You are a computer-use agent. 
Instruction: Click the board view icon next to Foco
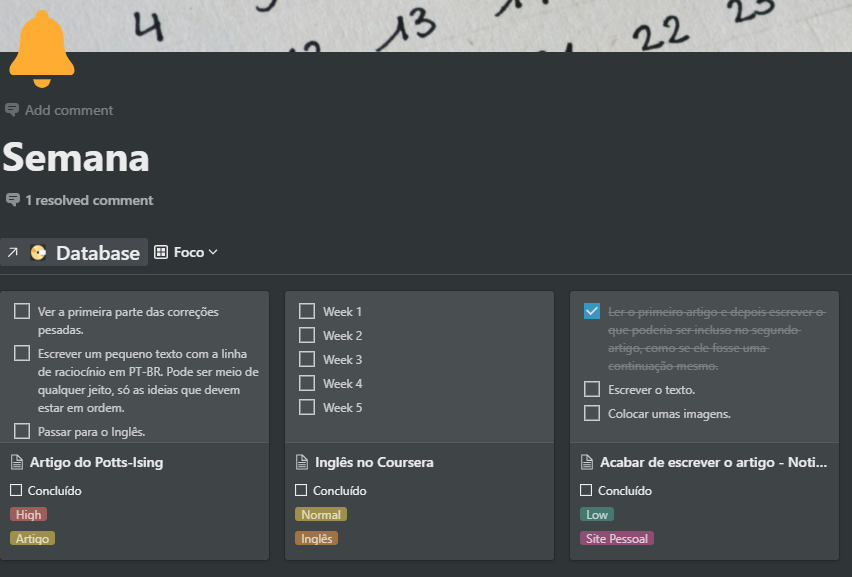161,252
